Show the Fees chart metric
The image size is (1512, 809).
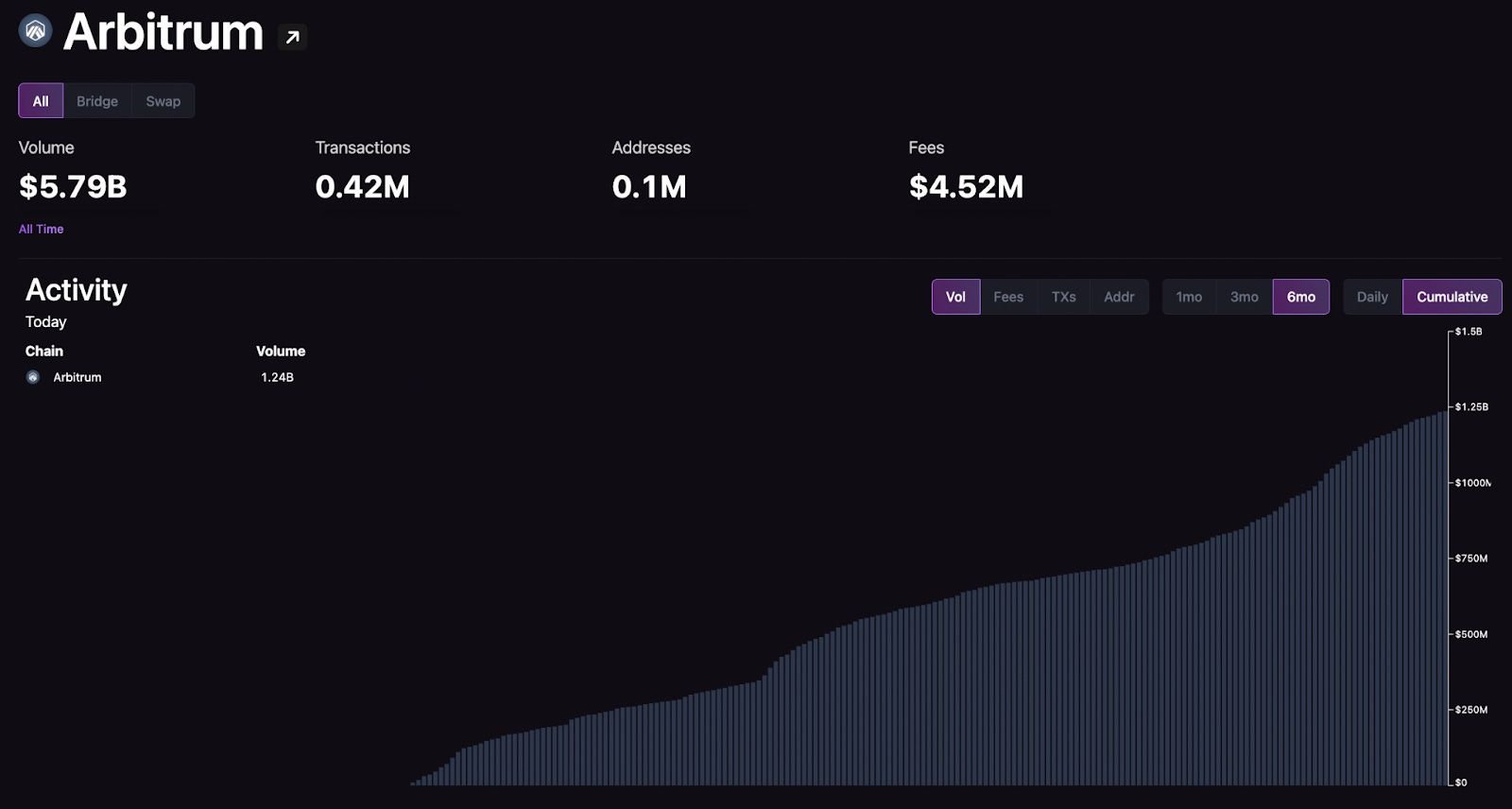coord(1008,297)
